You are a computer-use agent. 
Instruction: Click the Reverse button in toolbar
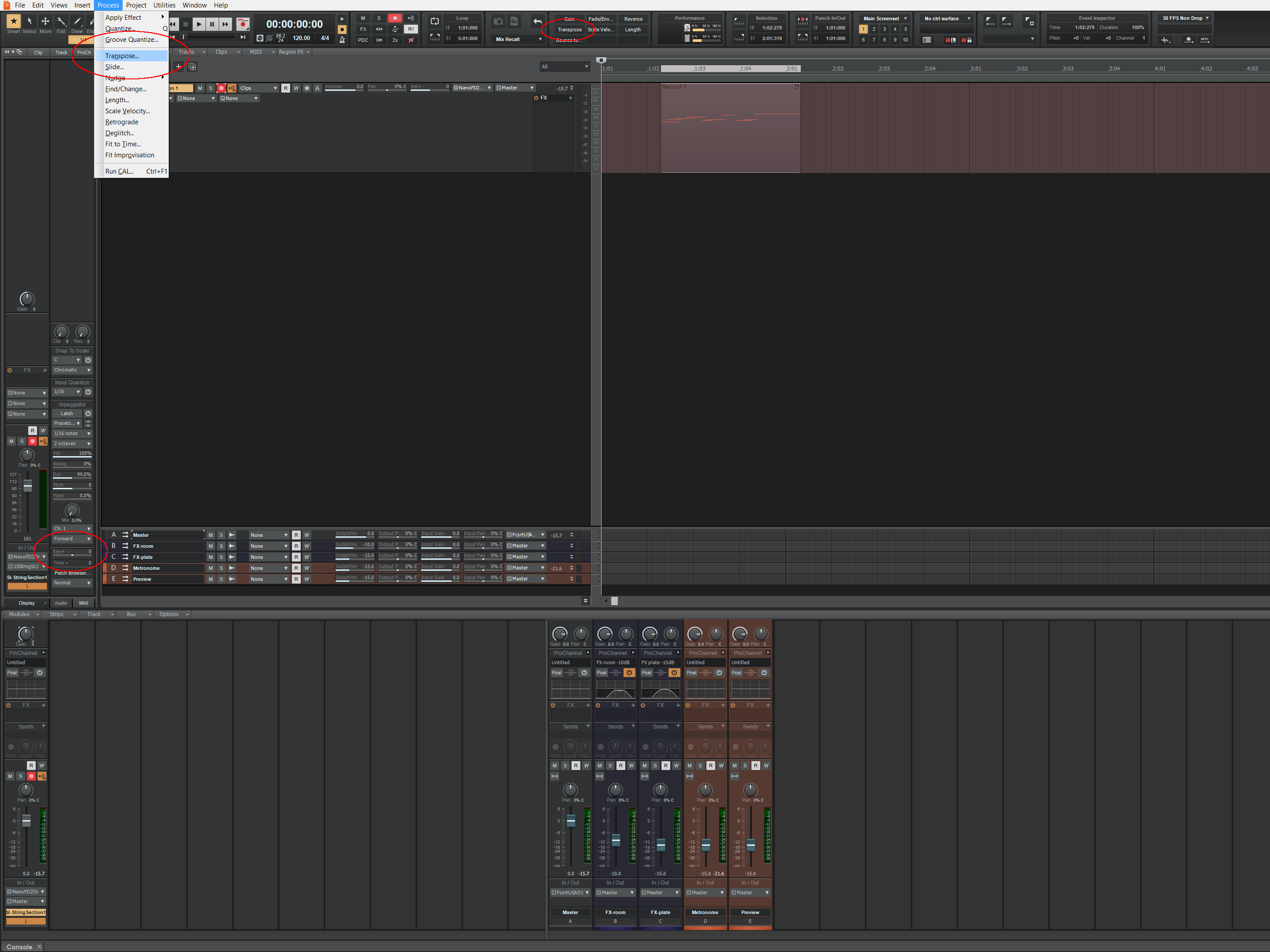point(633,19)
